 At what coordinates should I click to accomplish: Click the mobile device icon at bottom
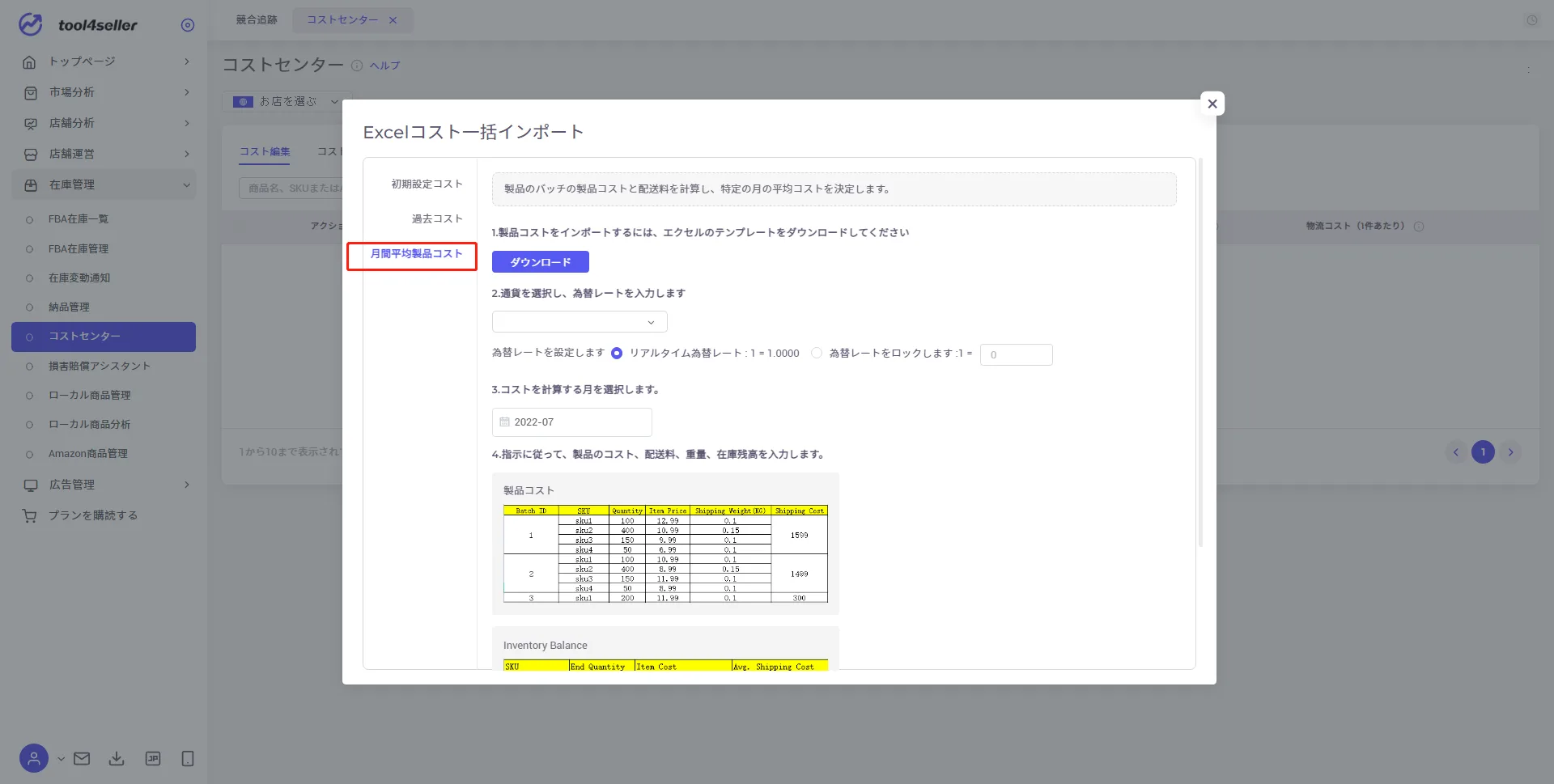coord(188,759)
